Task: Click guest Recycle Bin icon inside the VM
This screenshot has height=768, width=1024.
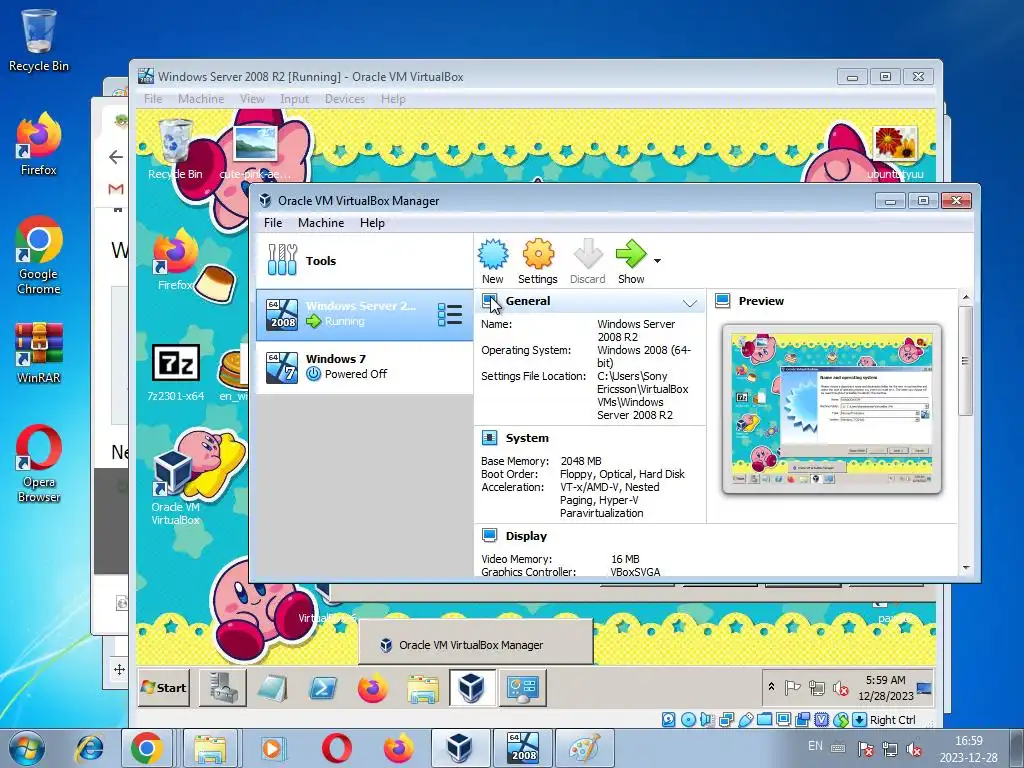Action: tap(175, 149)
